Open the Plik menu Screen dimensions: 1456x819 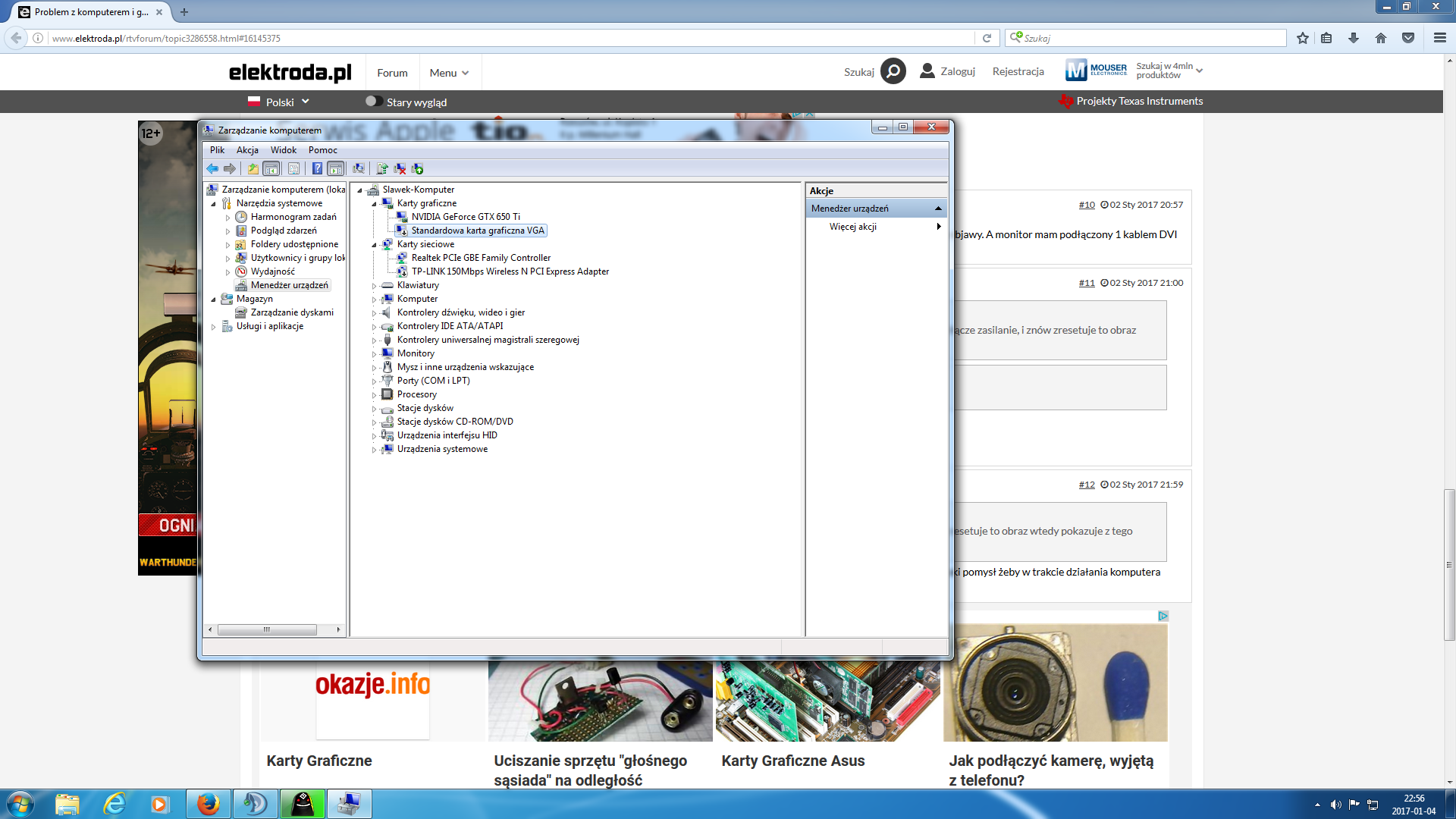click(x=217, y=150)
